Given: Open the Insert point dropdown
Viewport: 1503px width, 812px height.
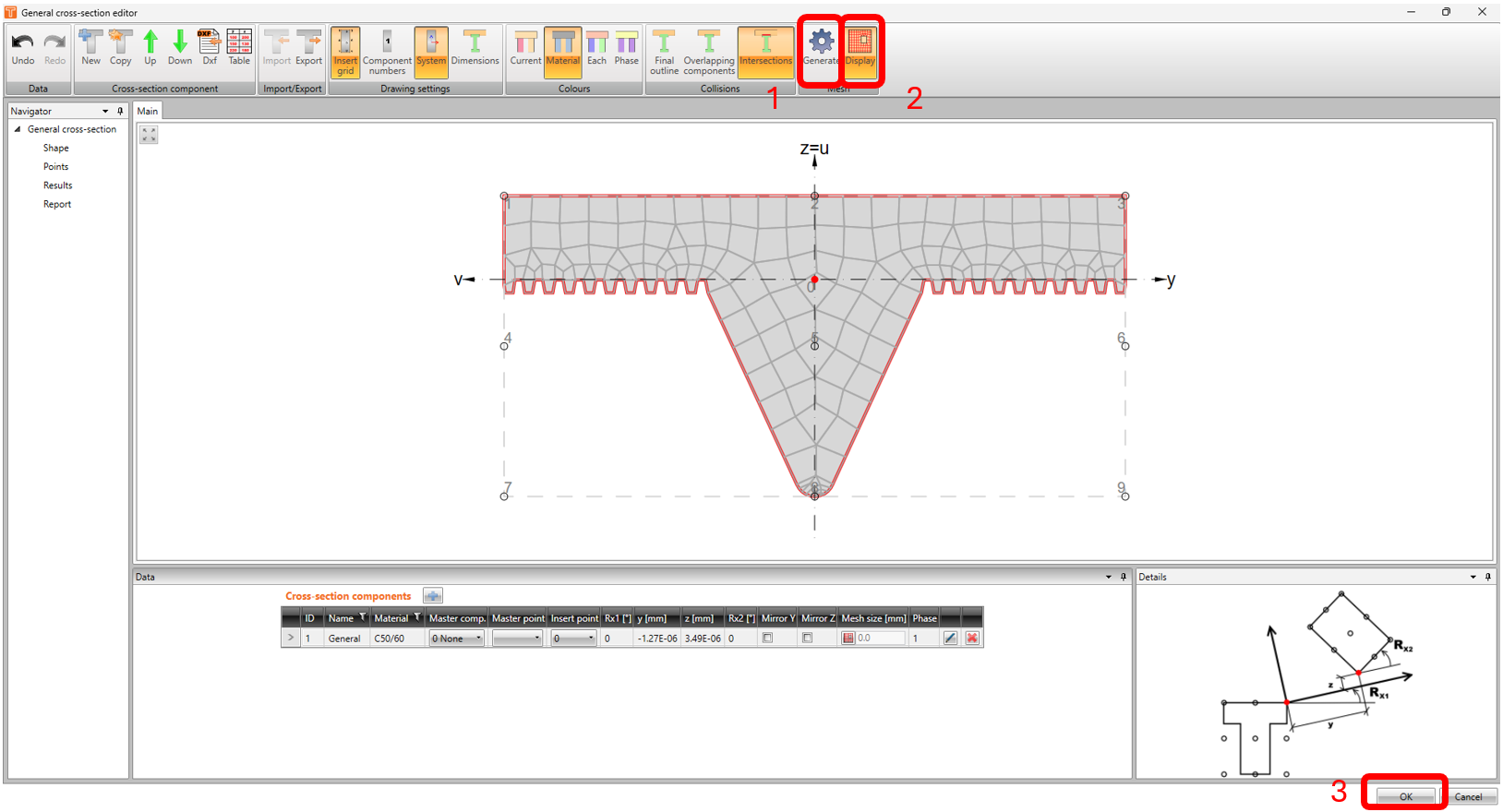Looking at the screenshot, I should point(573,639).
